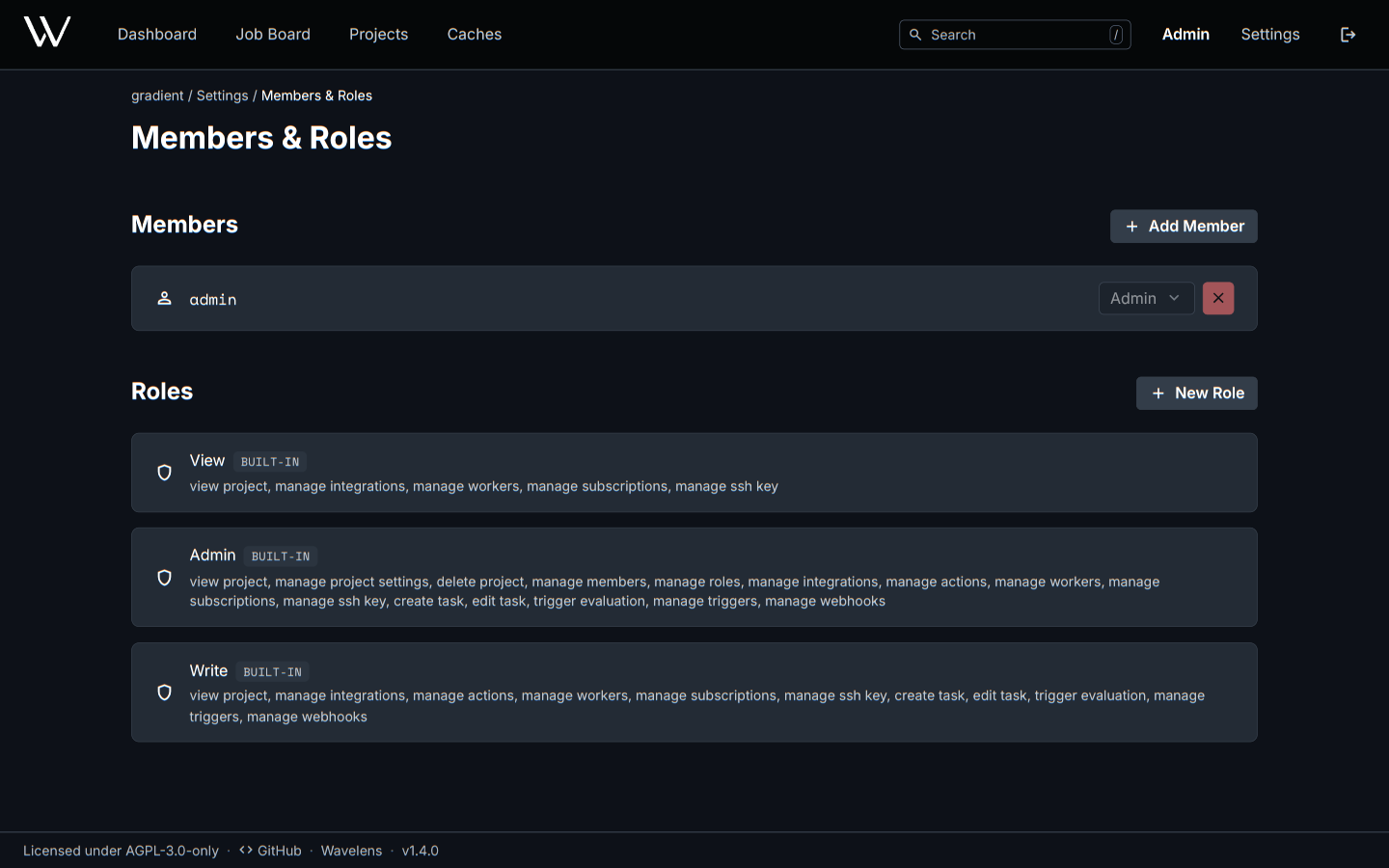This screenshot has height=868, width=1389.
Task: Click the 'admin' member name
Action: 213,300
